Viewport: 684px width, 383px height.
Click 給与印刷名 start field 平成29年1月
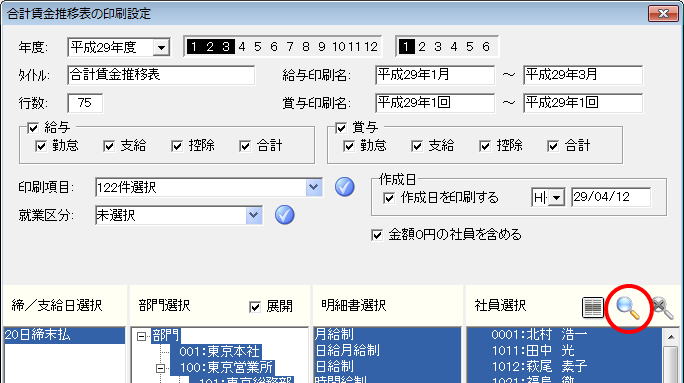(x=434, y=75)
